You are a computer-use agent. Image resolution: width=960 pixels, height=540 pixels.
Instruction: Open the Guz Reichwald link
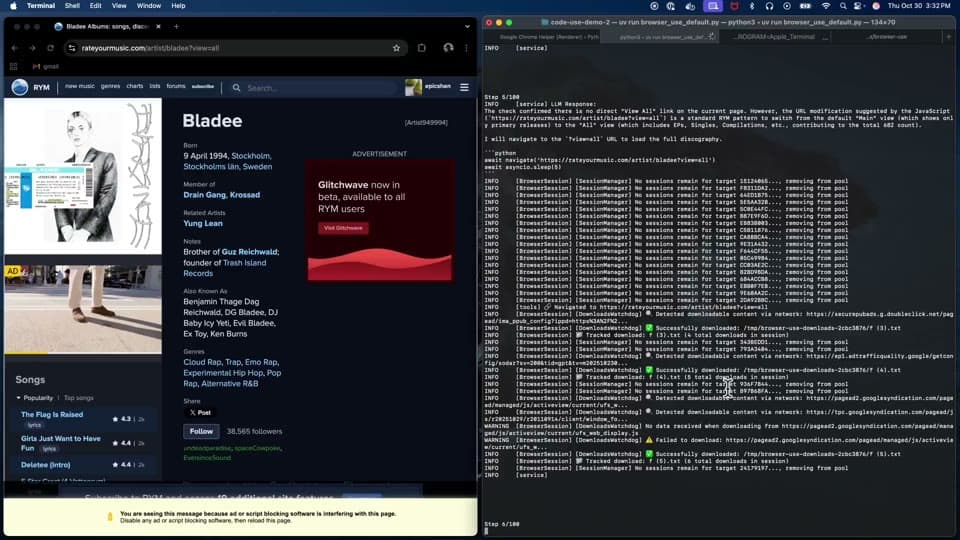250,252
